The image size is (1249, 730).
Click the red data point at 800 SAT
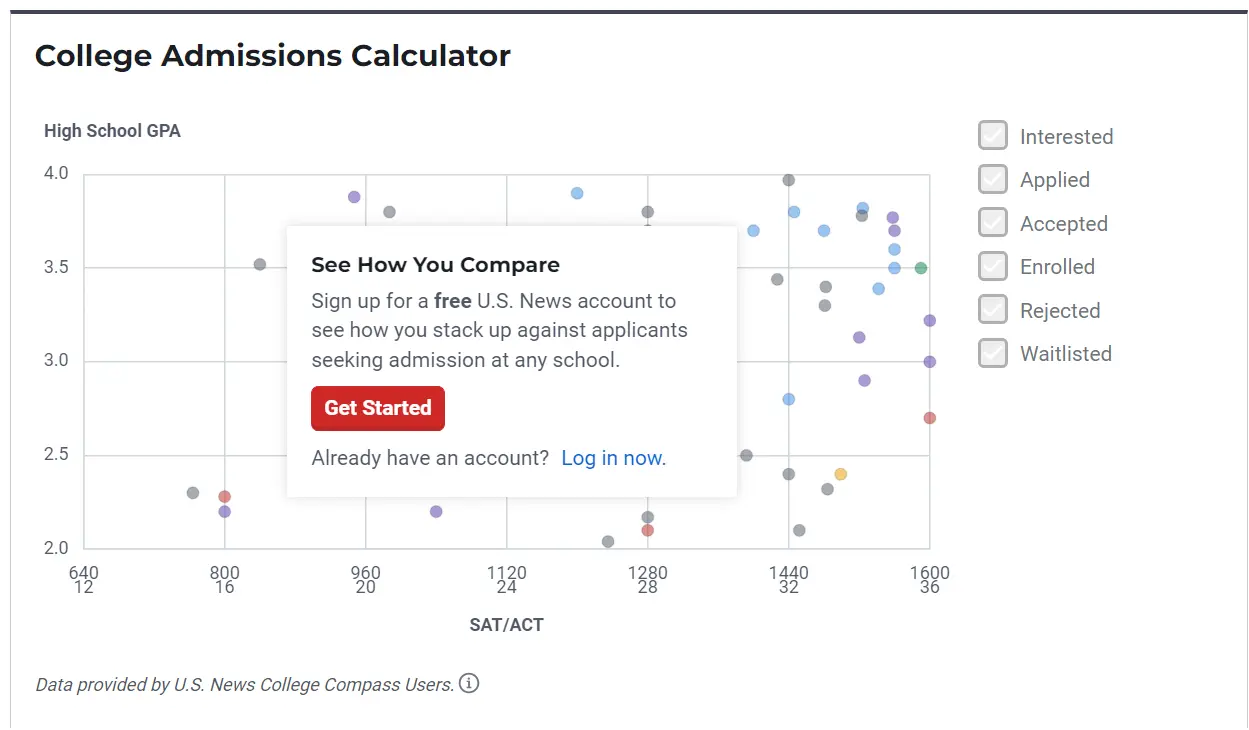point(225,497)
